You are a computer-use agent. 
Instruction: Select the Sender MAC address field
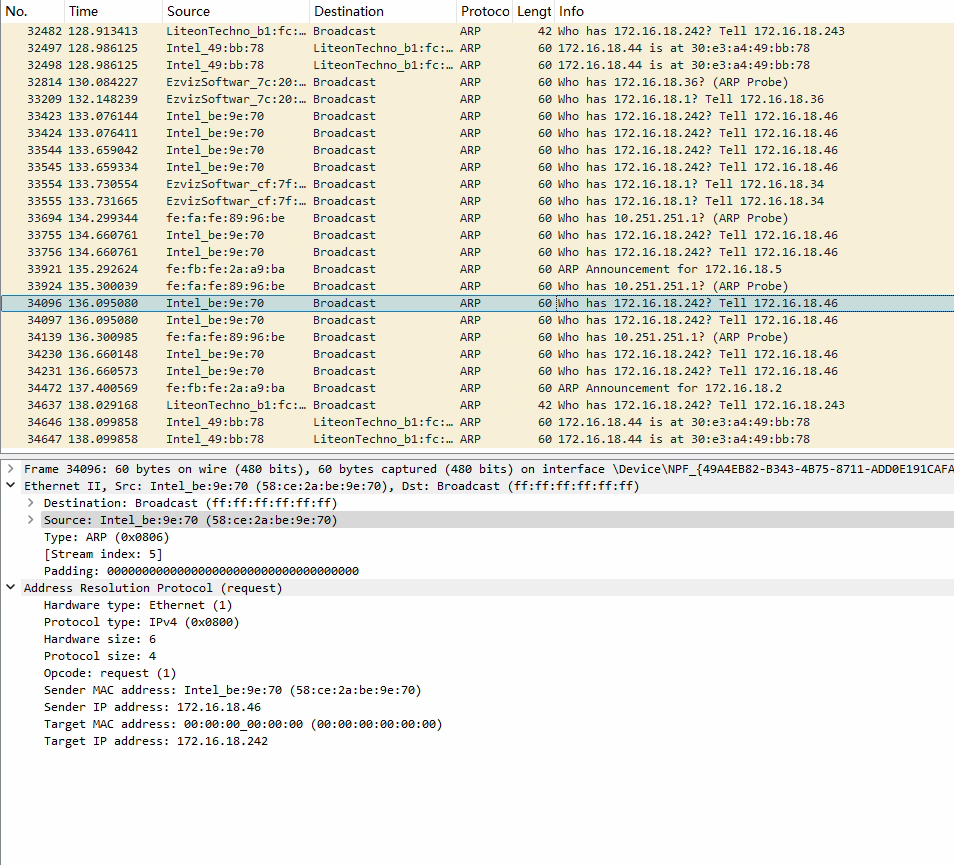pos(232,690)
